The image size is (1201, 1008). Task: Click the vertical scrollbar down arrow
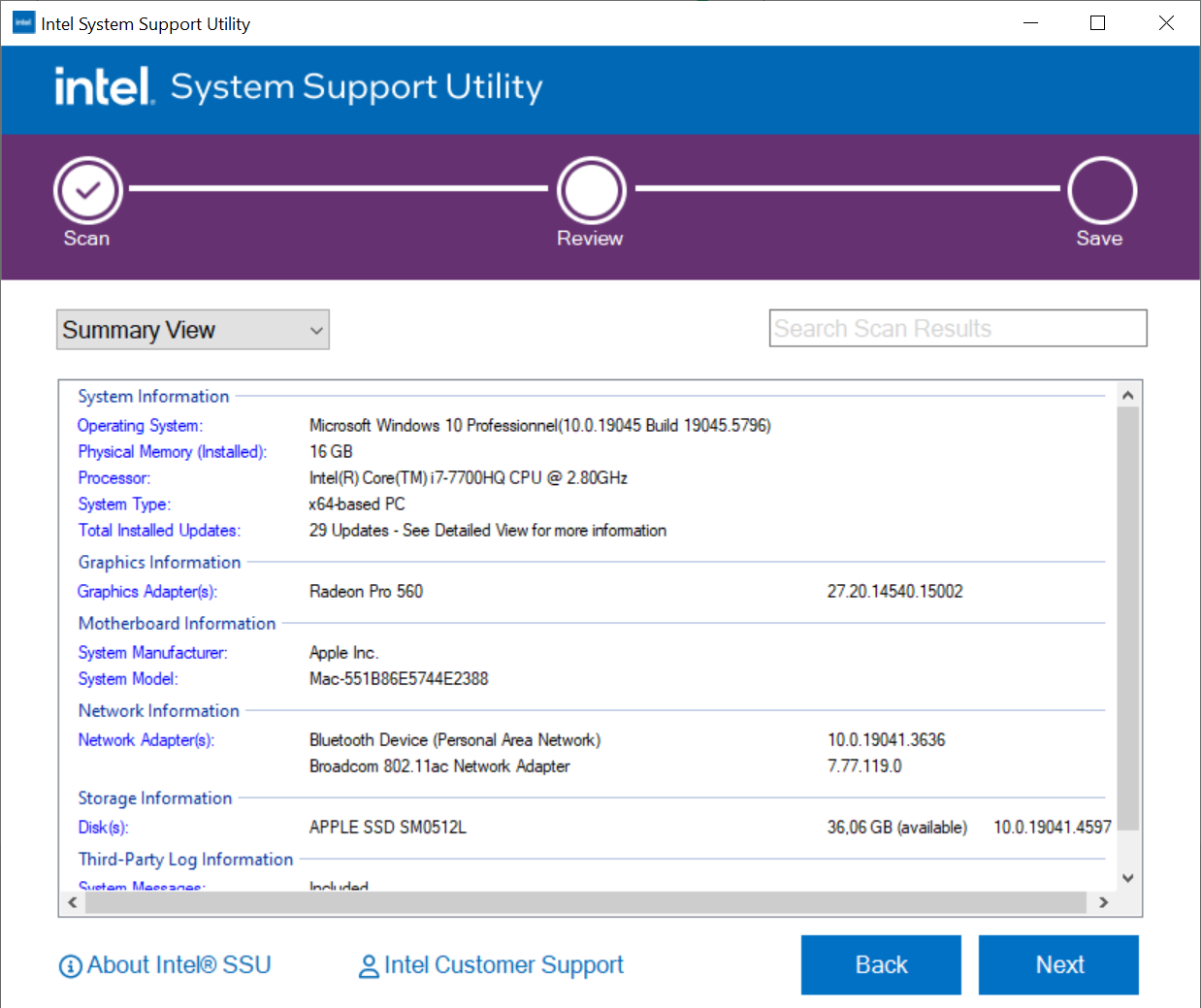click(x=1127, y=878)
